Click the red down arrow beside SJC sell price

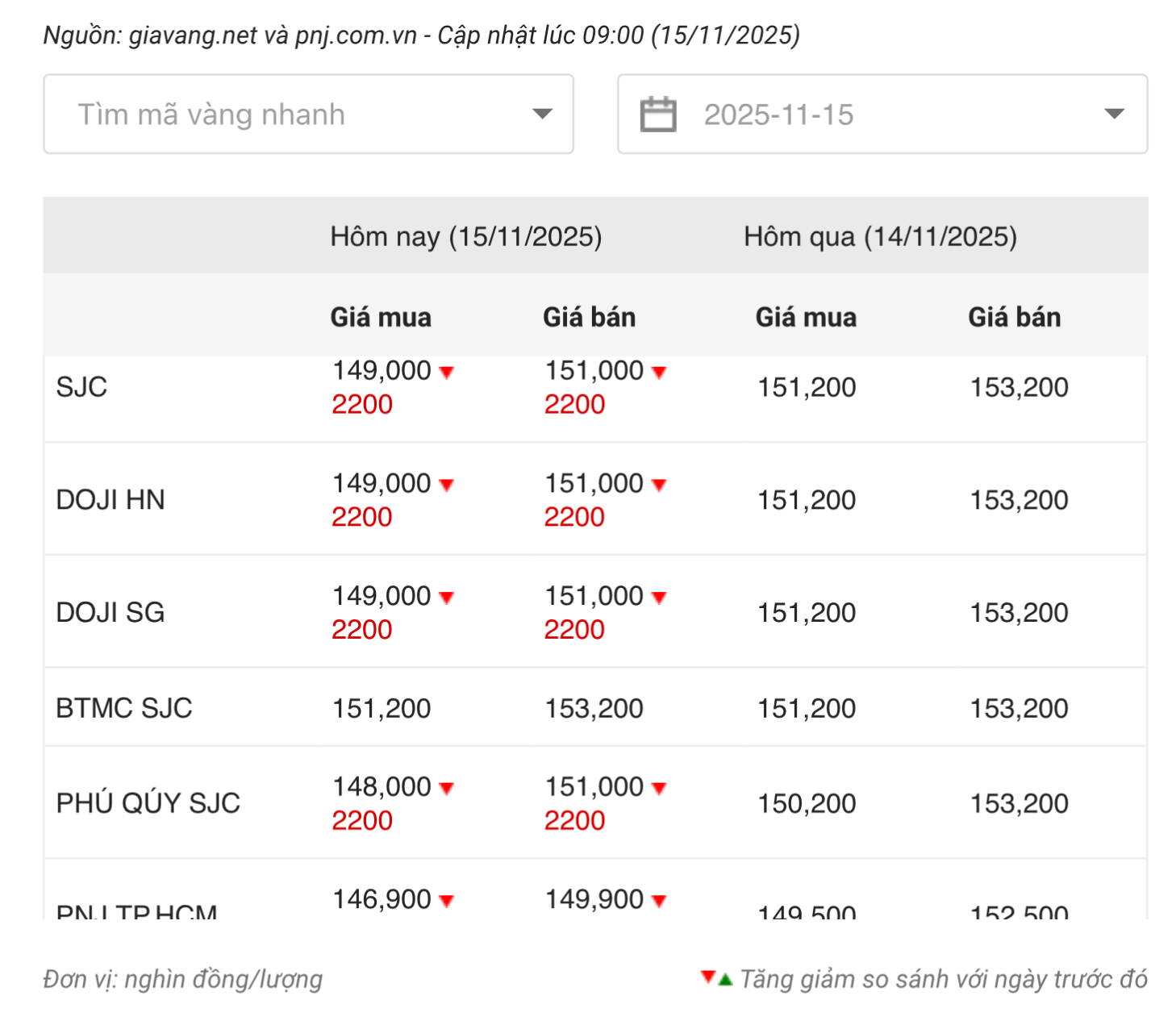tap(659, 372)
